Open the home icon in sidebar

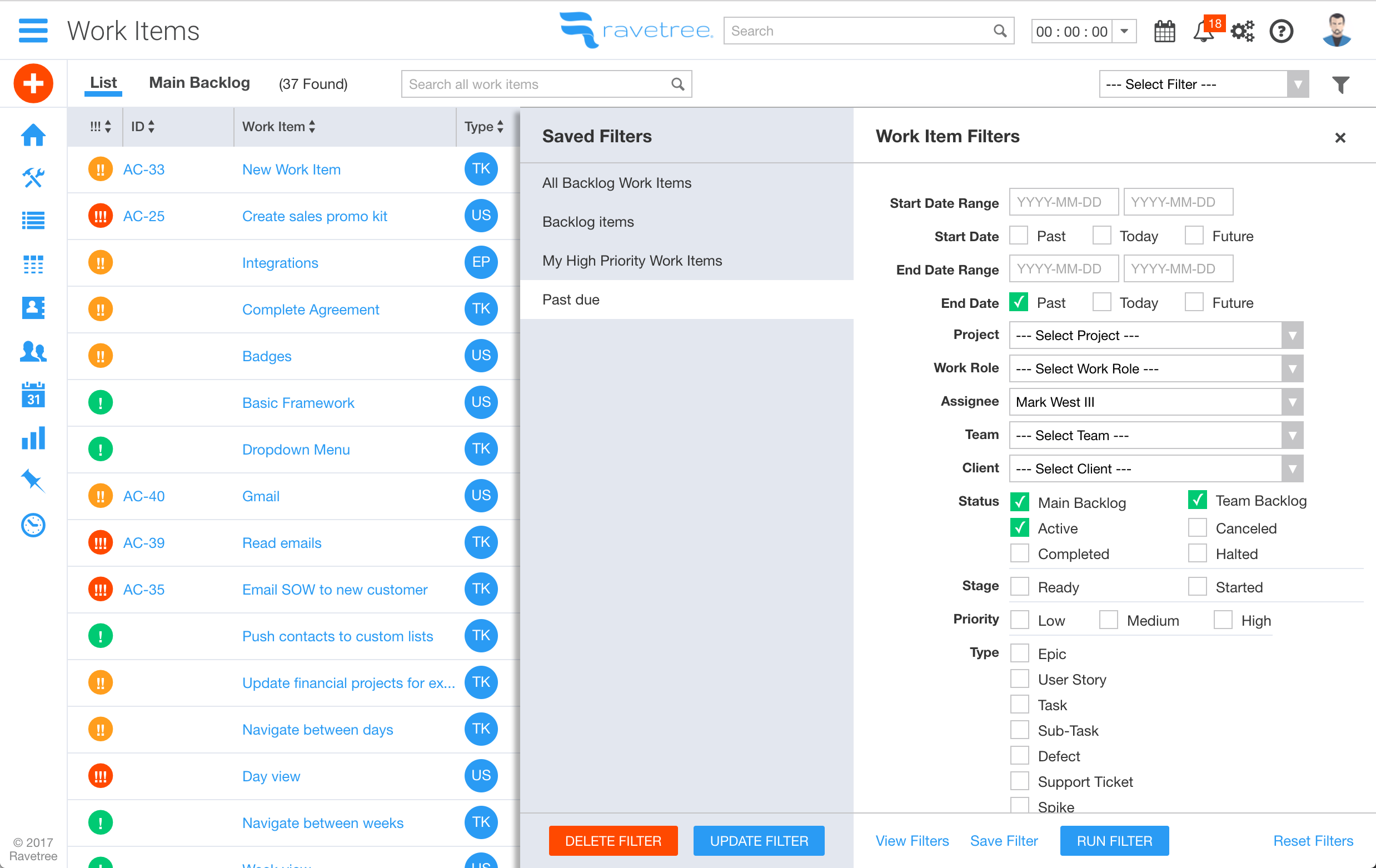tap(33, 136)
